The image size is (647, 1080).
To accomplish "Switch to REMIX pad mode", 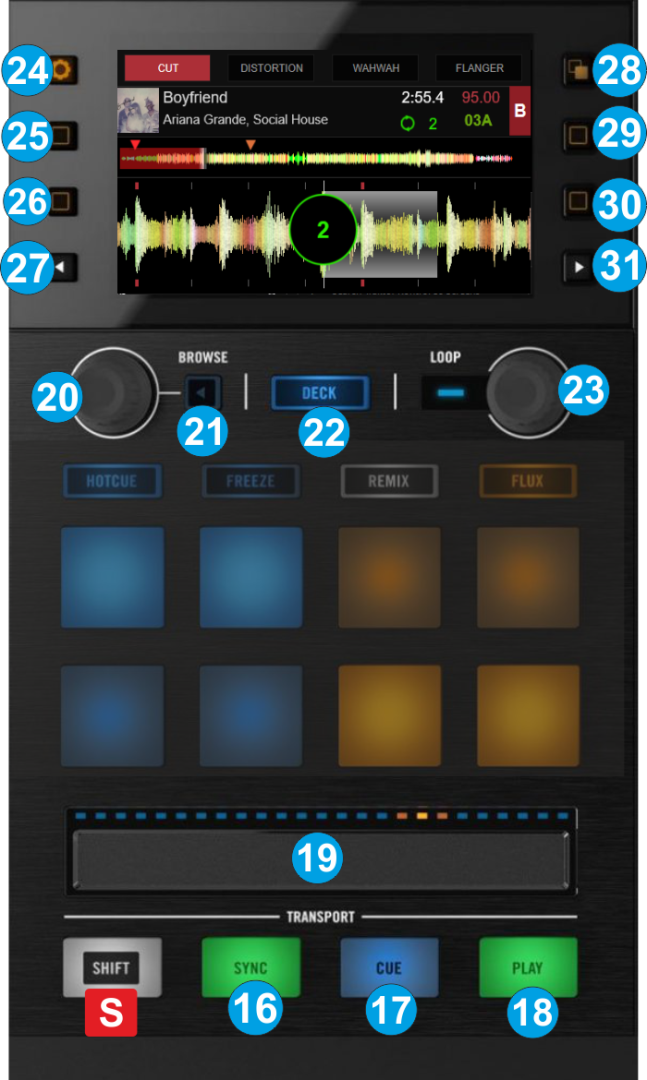I will (x=388, y=481).
